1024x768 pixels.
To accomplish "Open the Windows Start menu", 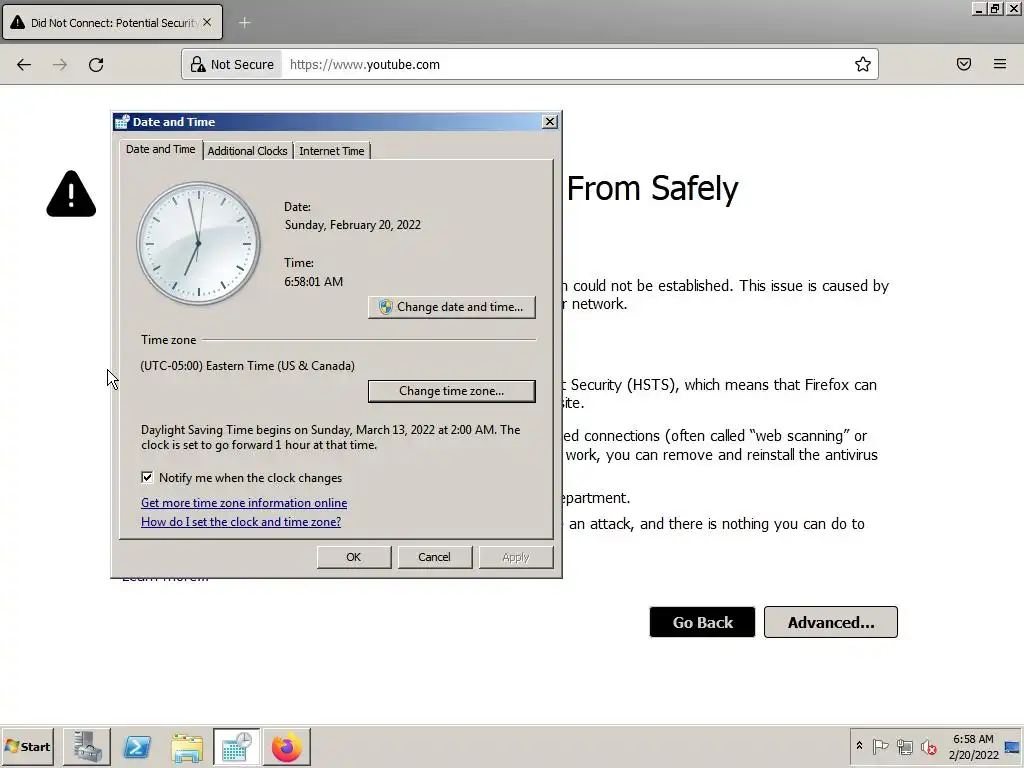I will pyautogui.click(x=27, y=746).
